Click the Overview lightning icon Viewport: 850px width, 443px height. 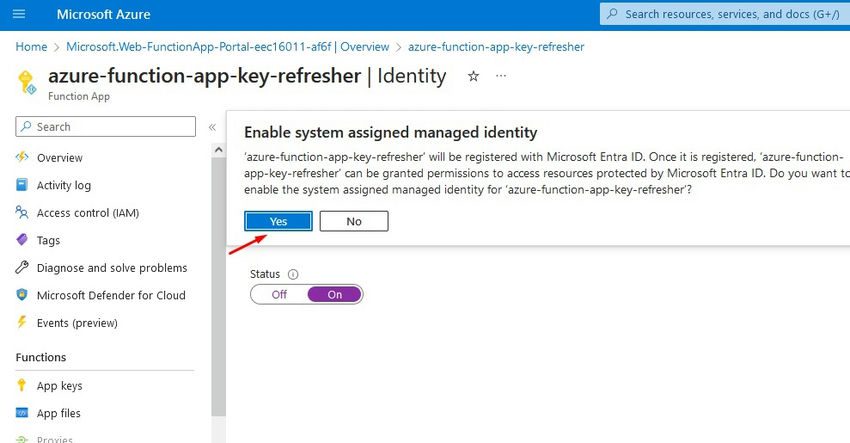pyautogui.click(x=22, y=157)
